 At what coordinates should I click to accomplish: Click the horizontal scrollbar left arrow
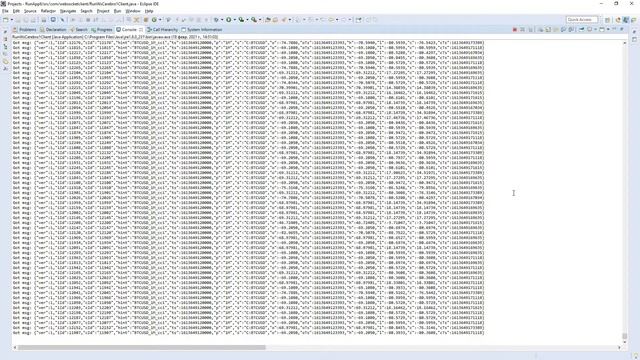(15, 347)
